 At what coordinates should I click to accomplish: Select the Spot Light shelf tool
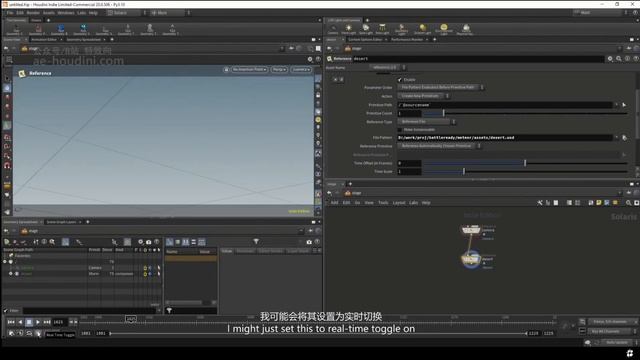pyautogui.click(x=366, y=29)
